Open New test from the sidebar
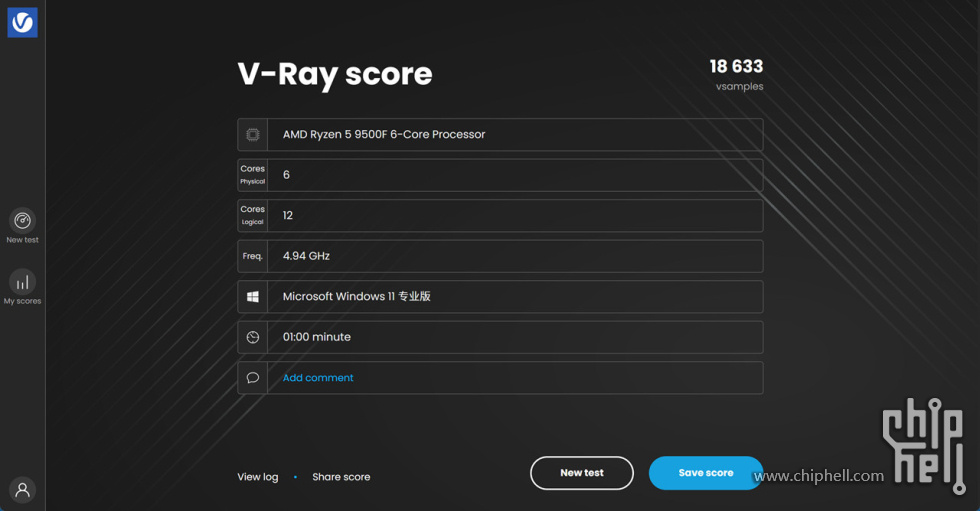This screenshot has height=511, width=980. [x=22, y=226]
